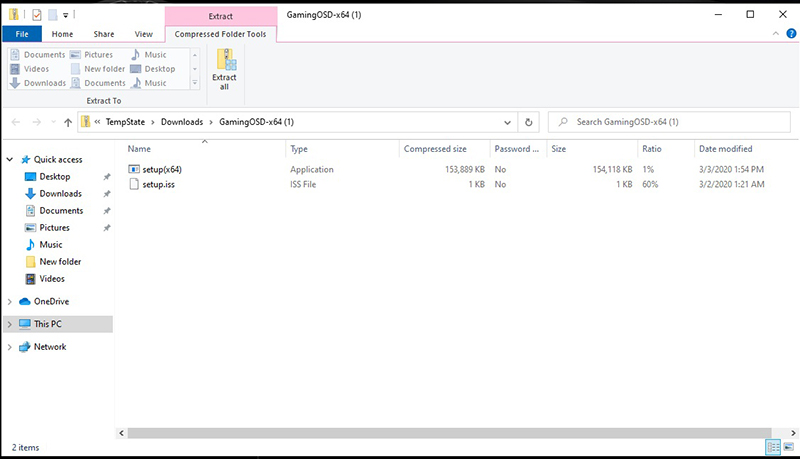The image size is (800, 459).
Task: Open the address bar history dropdown
Action: coord(507,122)
